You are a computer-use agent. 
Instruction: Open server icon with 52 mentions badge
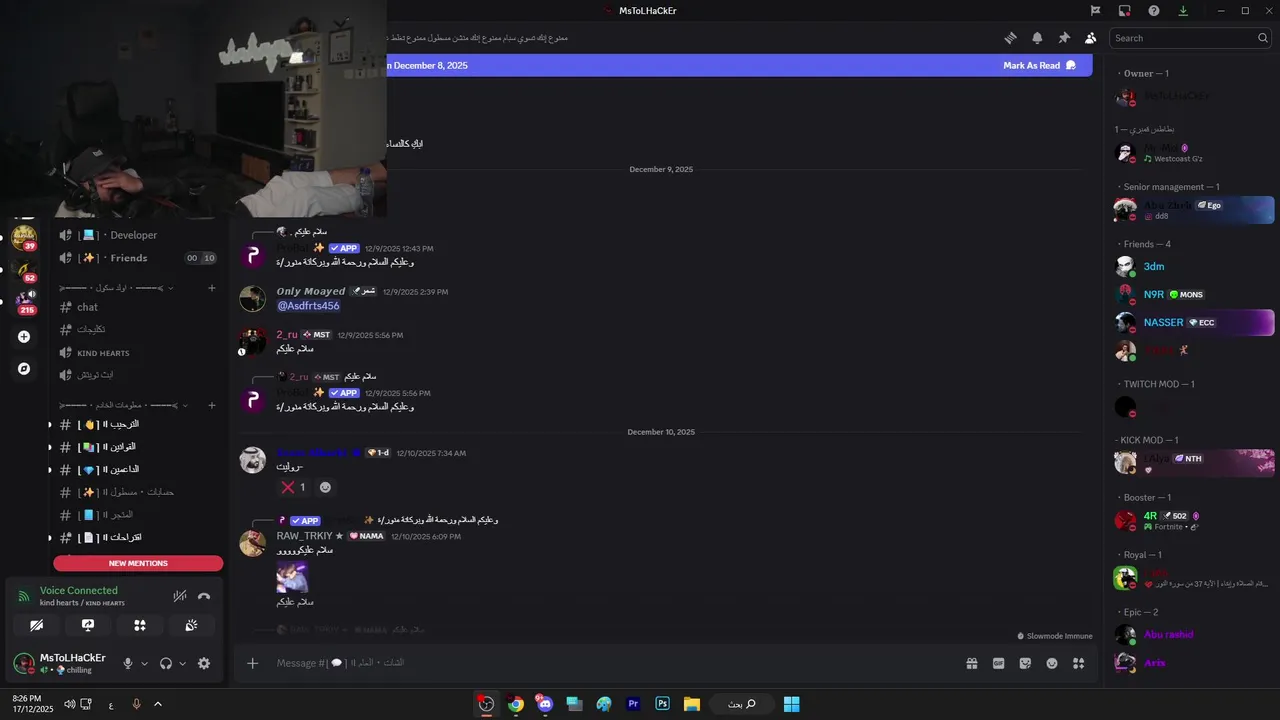24,270
